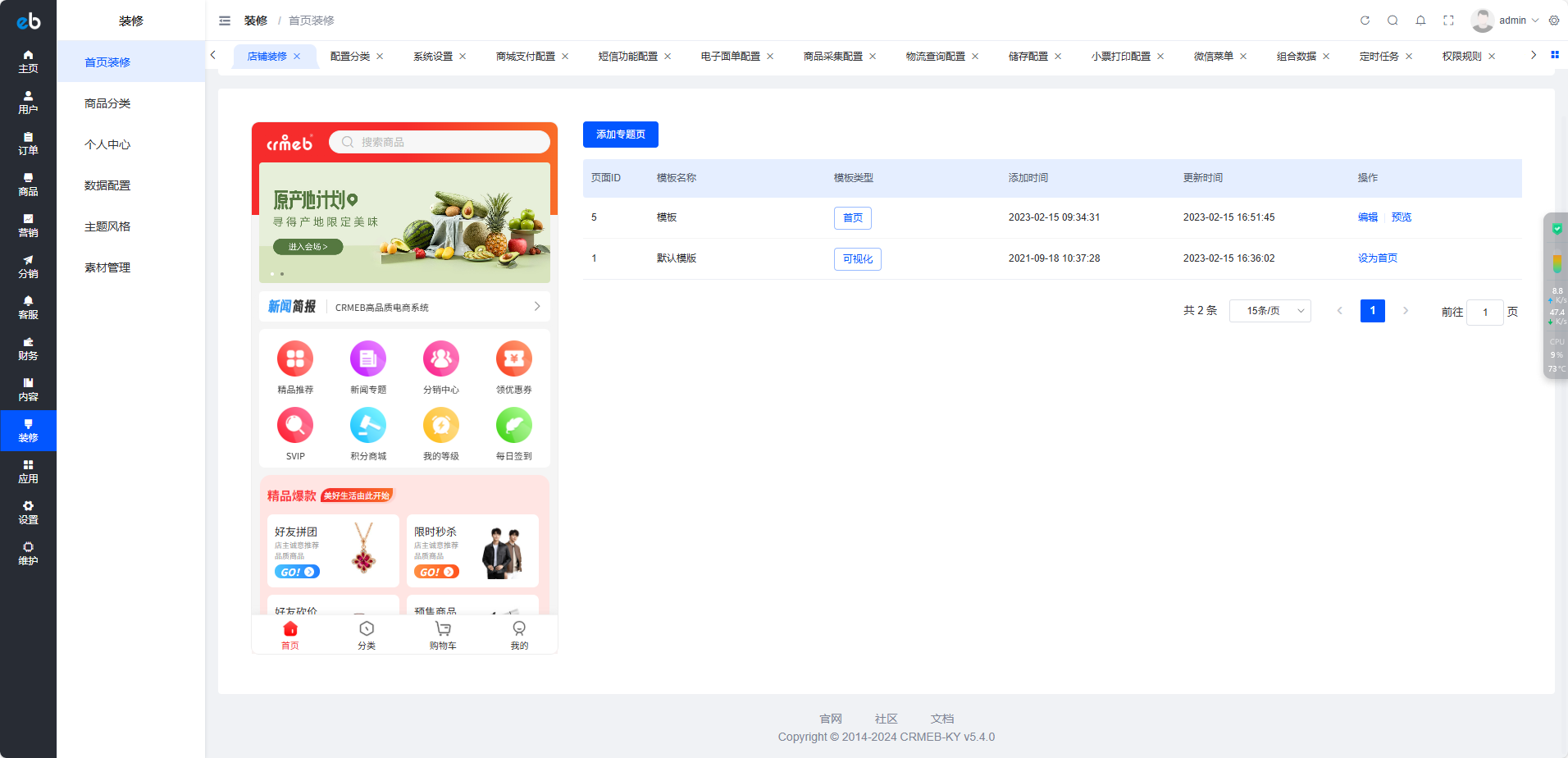Toggle fullscreen mode icon
The width and height of the screenshot is (1568, 758).
tap(1448, 21)
